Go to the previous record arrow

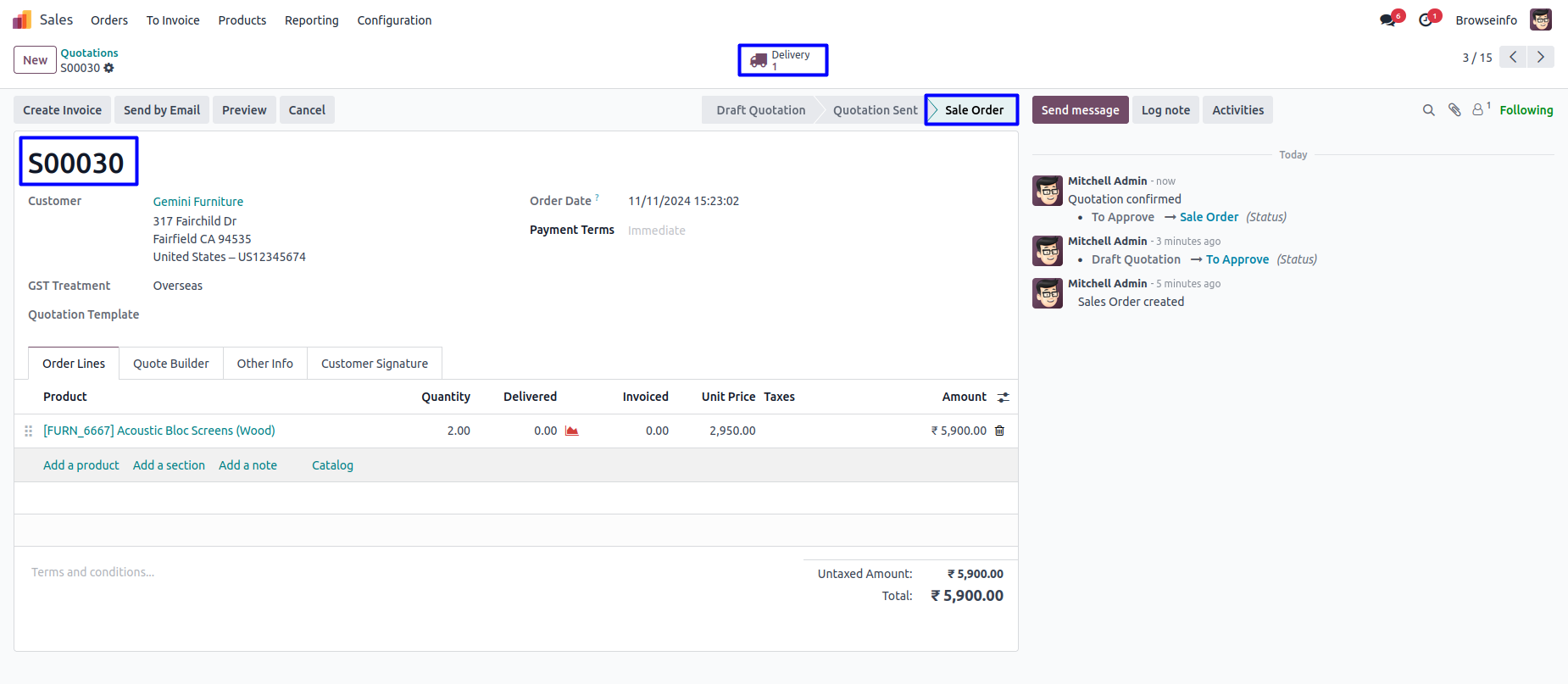(1513, 58)
